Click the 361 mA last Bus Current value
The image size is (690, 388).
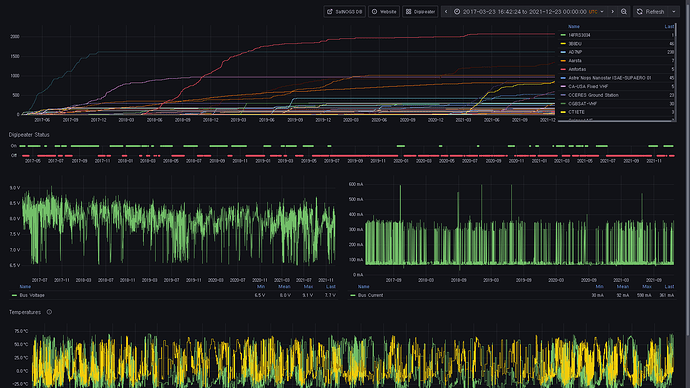coord(667,295)
